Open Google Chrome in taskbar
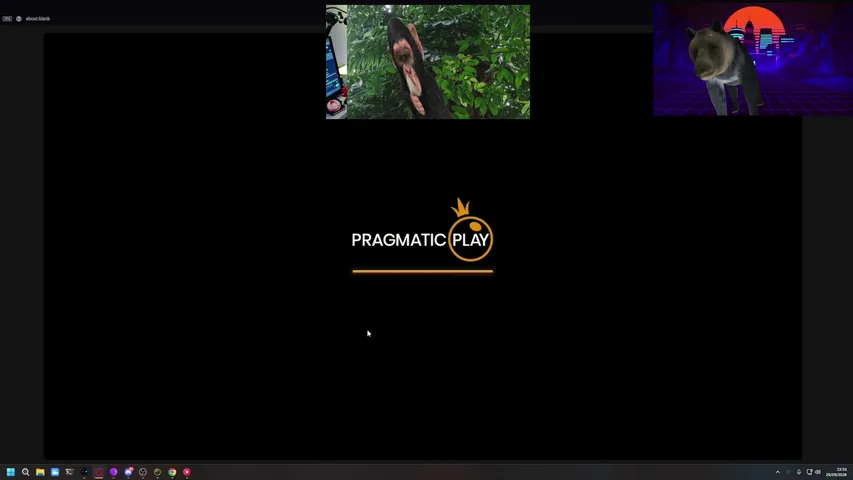The image size is (853, 480). click(x=172, y=472)
